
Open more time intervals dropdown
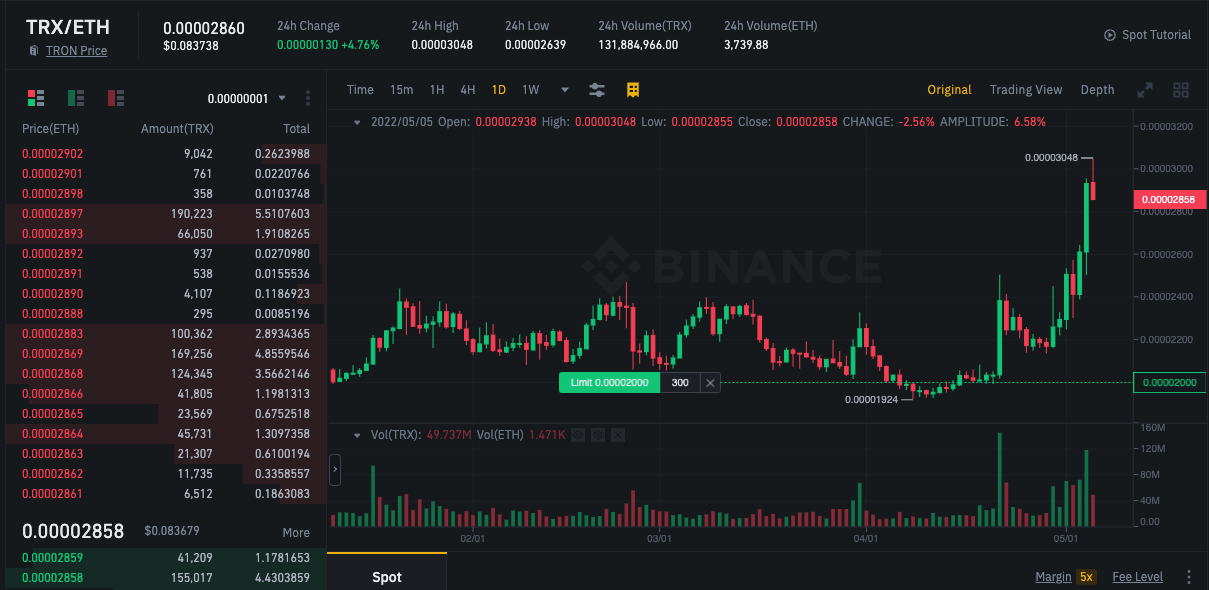[565, 90]
